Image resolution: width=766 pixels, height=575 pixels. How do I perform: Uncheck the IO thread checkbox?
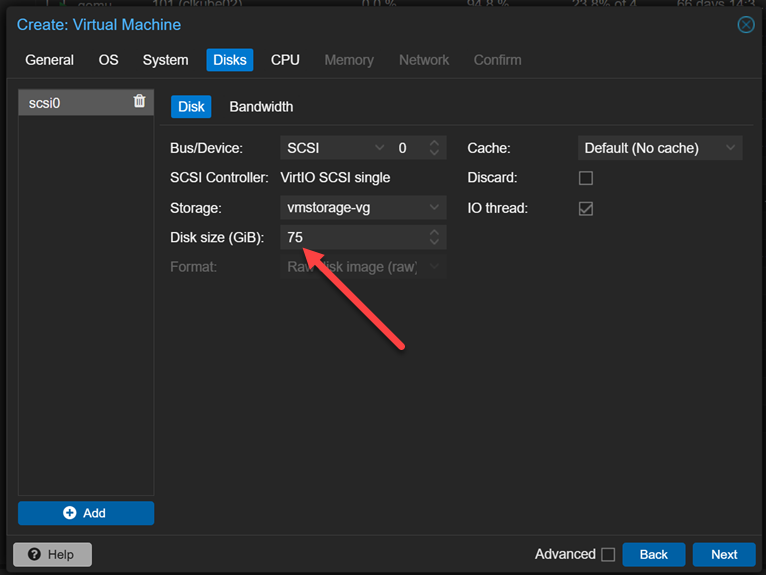(x=586, y=208)
